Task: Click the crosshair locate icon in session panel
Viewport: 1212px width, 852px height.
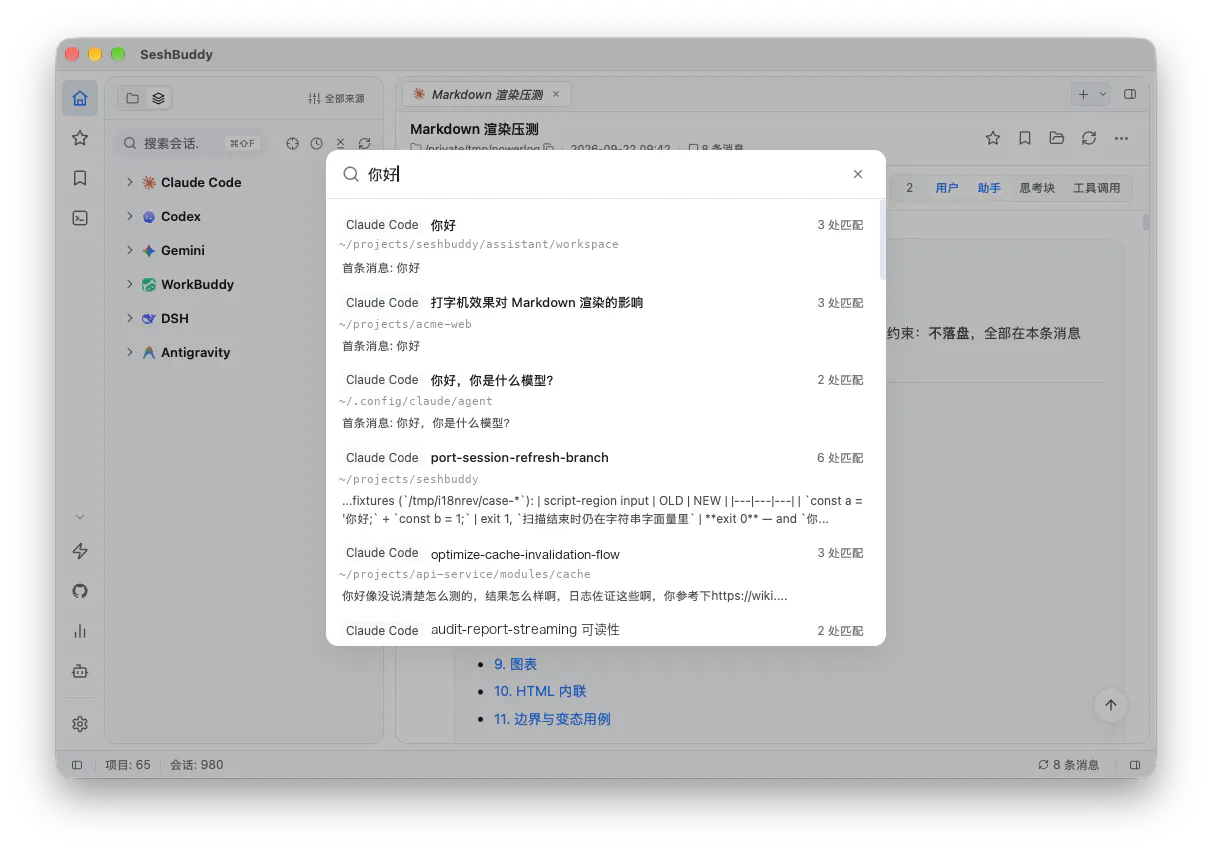Action: pos(292,143)
